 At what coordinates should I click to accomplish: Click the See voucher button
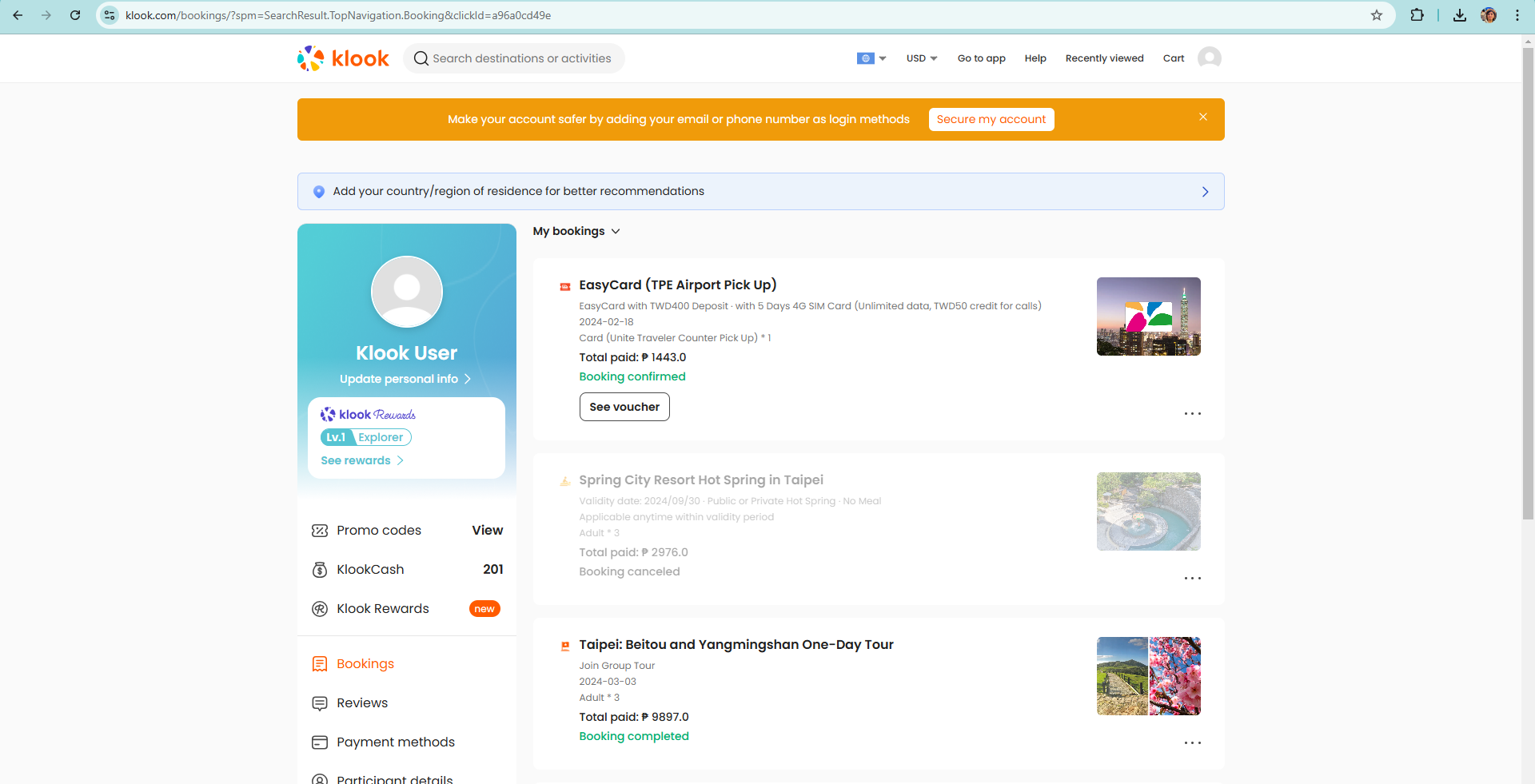pos(624,407)
